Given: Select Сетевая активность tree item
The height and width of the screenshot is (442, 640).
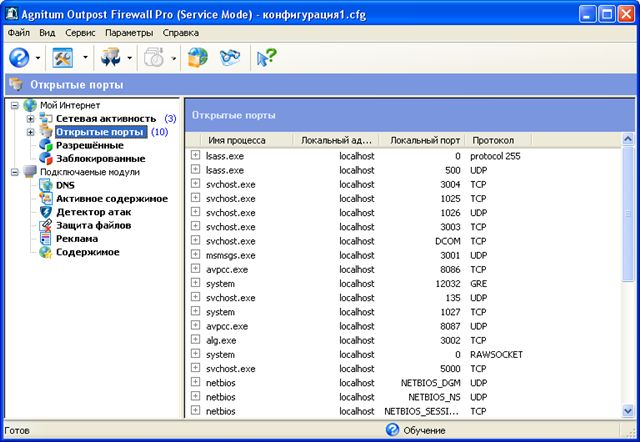Looking at the screenshot, I should (x=106, y=119).
